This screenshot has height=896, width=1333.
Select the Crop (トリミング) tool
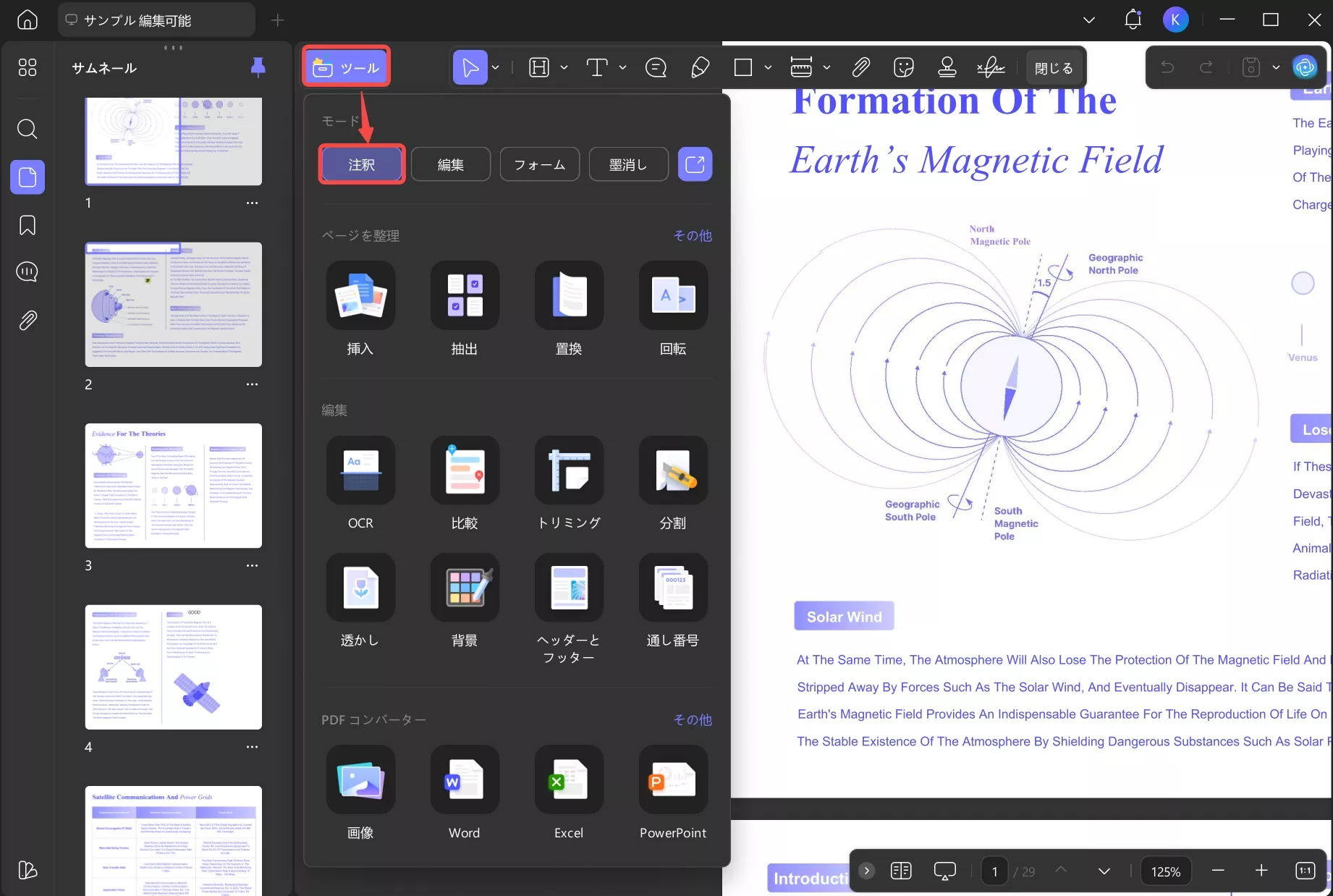coord(569,470)
